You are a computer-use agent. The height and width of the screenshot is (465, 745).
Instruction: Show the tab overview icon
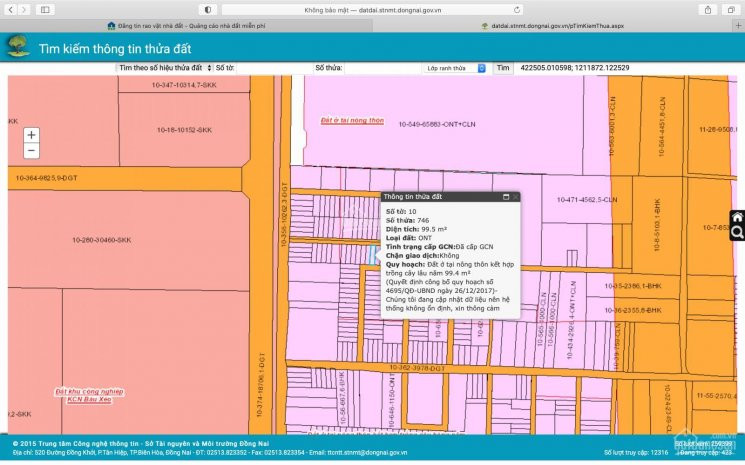pos(730,9)
